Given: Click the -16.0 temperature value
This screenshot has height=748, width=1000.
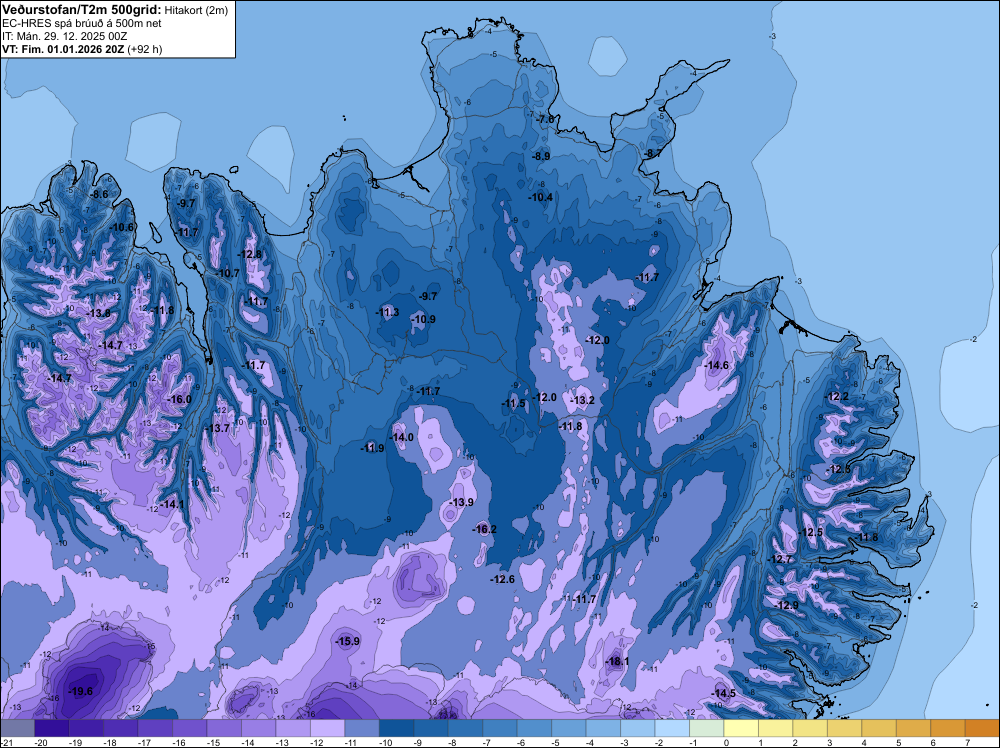Looking at the screenshot, I should click(x=179, y=399).
